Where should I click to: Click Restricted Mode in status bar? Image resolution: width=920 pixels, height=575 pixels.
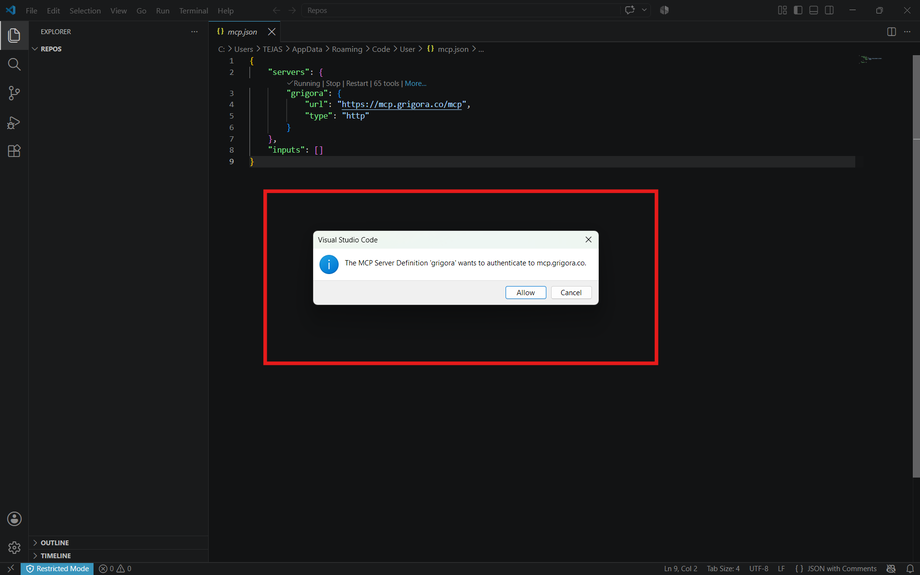coord(58,569)
